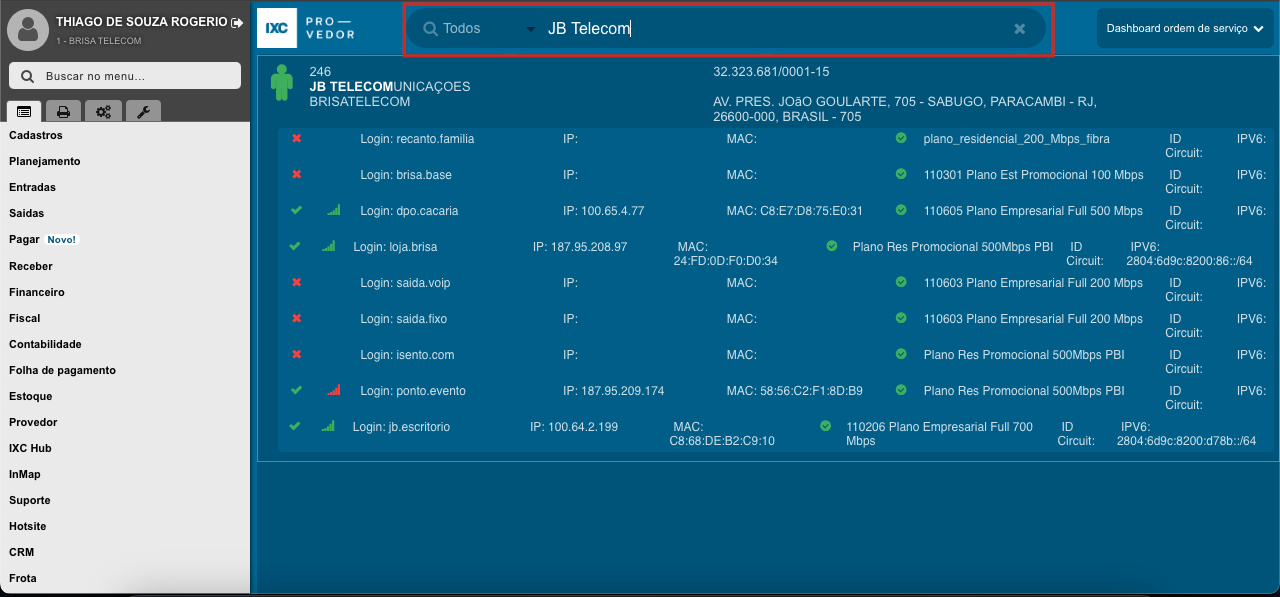
Task: Click the green person icon for JB Telecomunicações
Action: [282, 84]
